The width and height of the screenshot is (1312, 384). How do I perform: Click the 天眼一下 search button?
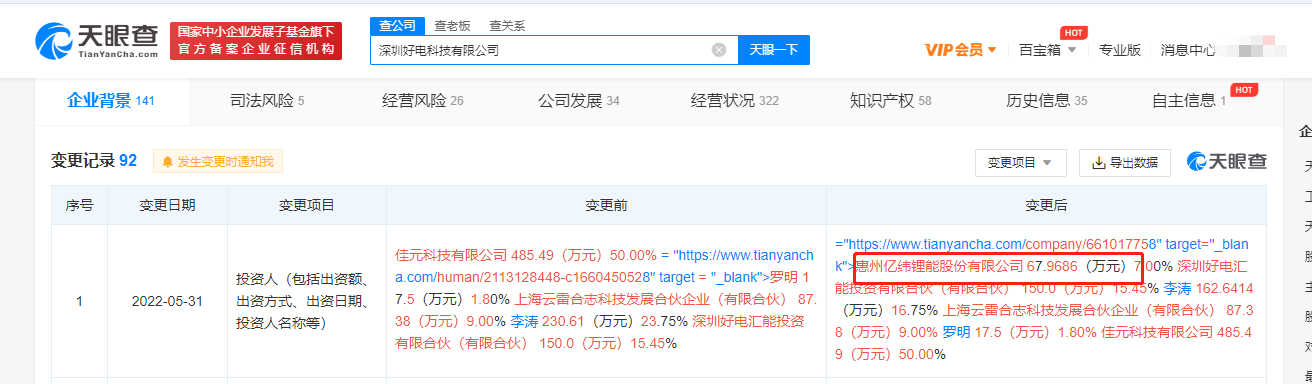[773, 50]
